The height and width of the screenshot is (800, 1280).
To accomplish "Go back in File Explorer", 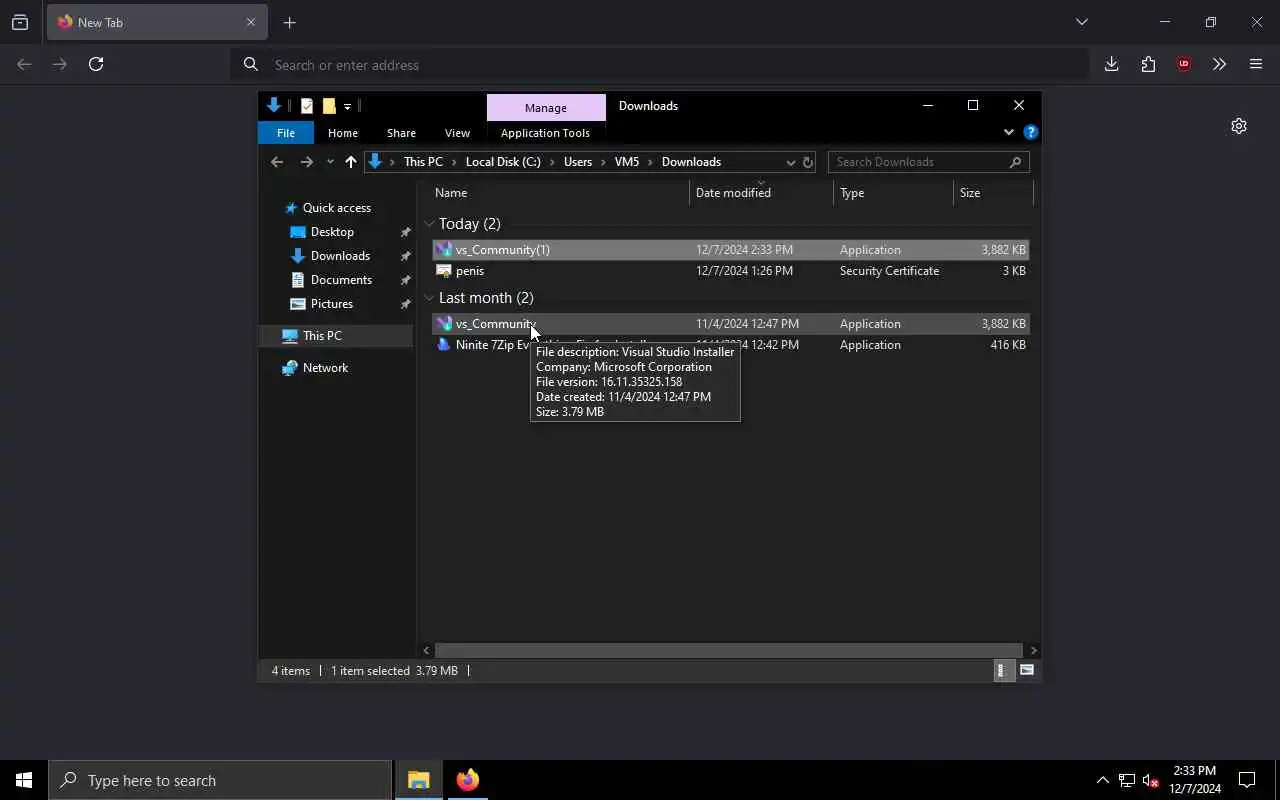I will (277, 162).
